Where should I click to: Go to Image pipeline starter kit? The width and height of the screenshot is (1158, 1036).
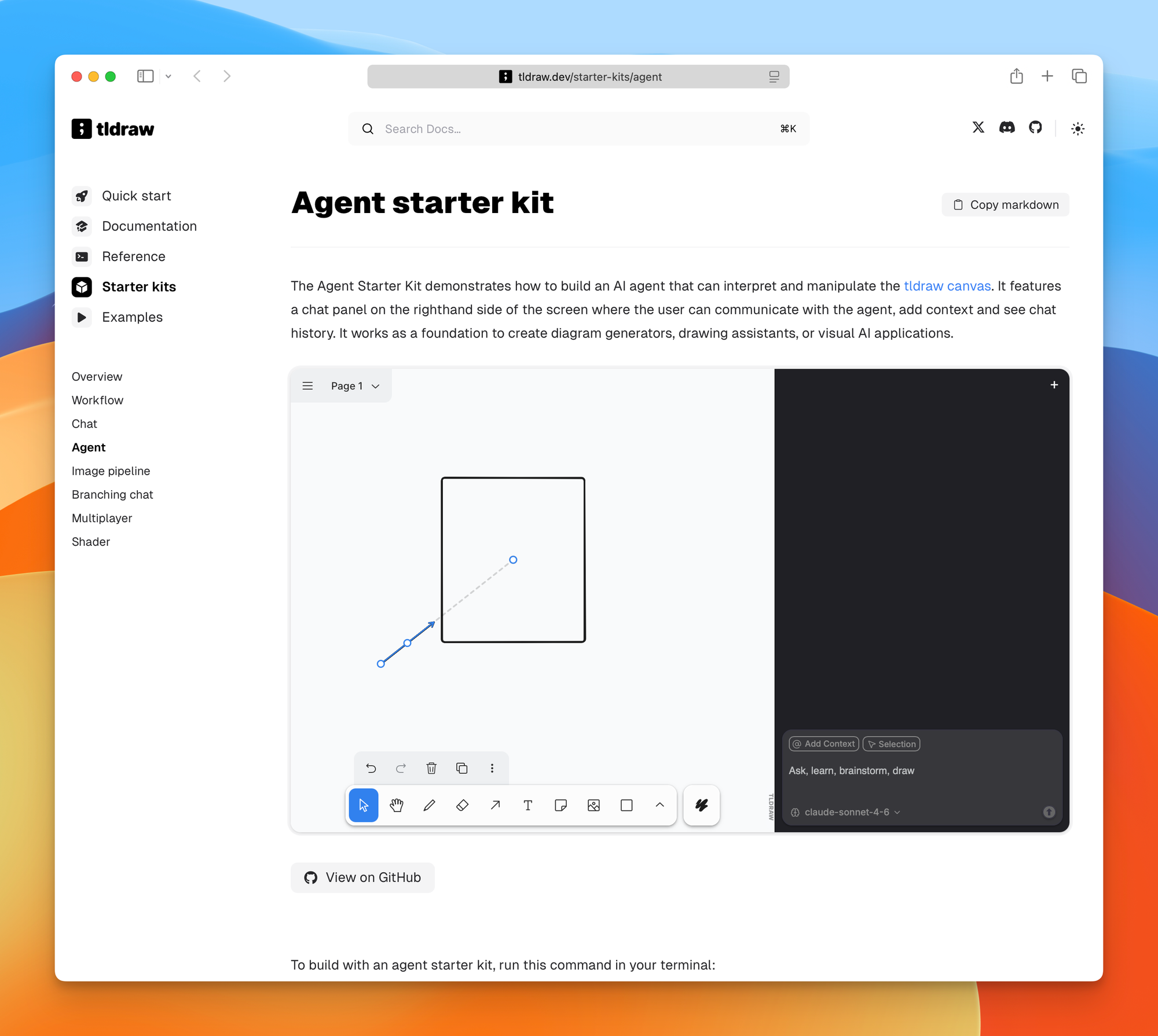(111, 471)
